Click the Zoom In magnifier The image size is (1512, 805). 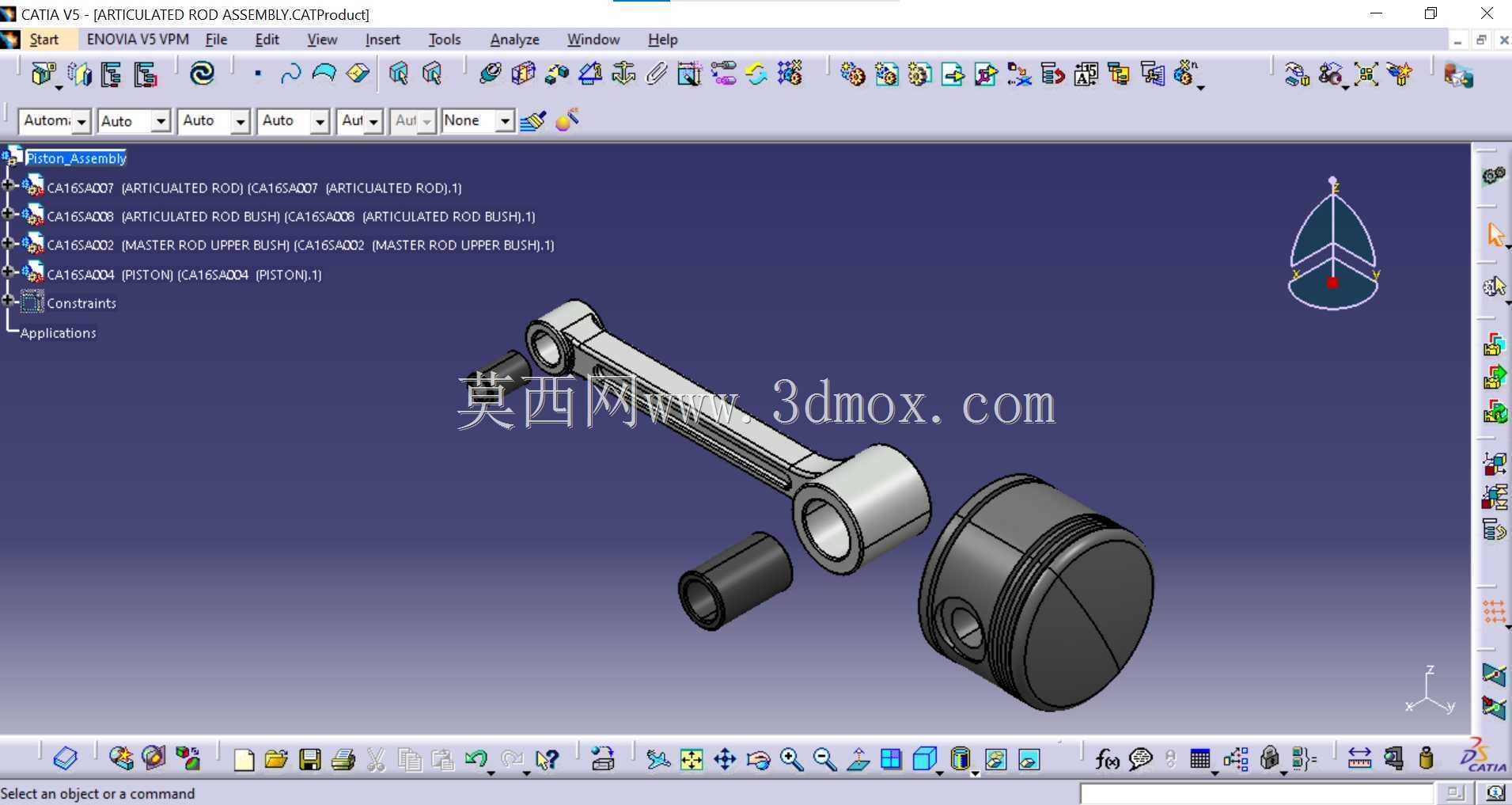(x=791, y=760)
